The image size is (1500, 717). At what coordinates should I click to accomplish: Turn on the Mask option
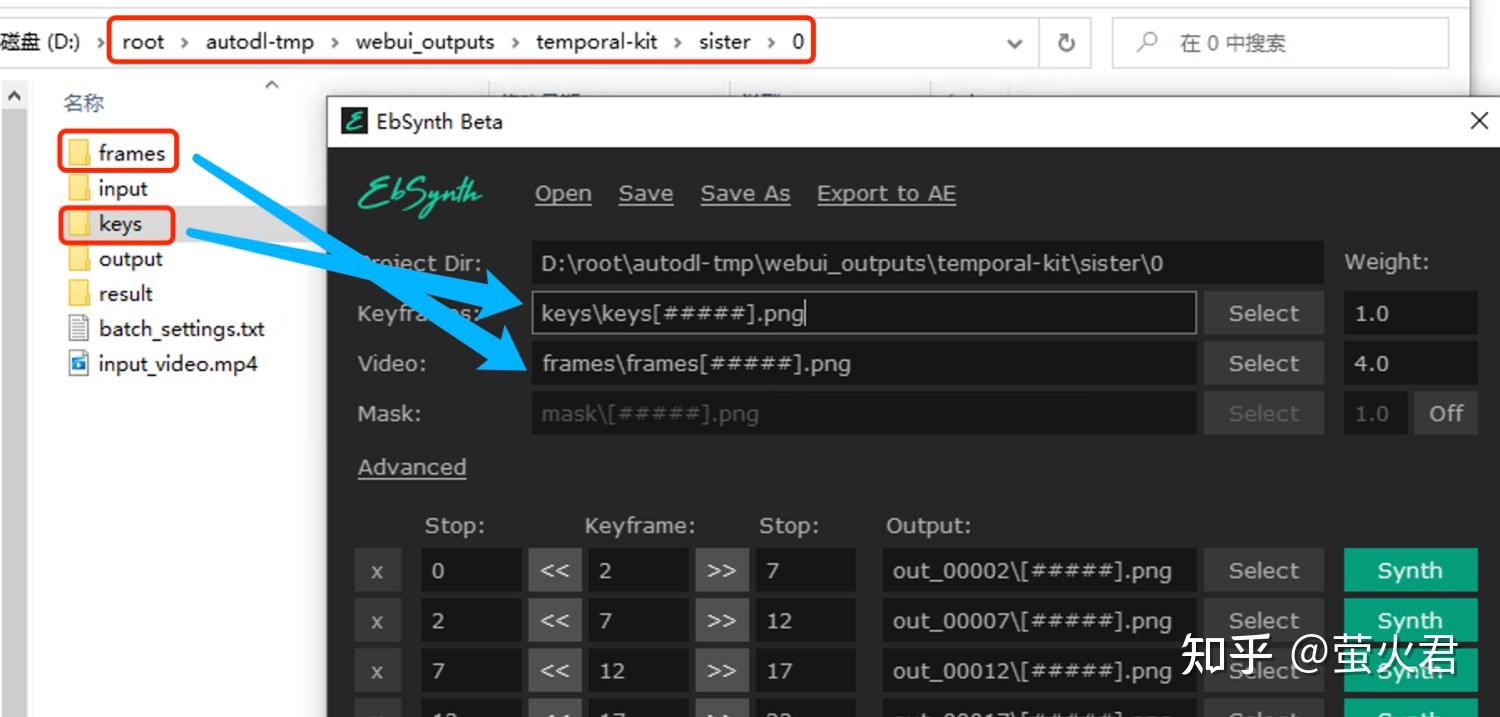coord(1445,412)
